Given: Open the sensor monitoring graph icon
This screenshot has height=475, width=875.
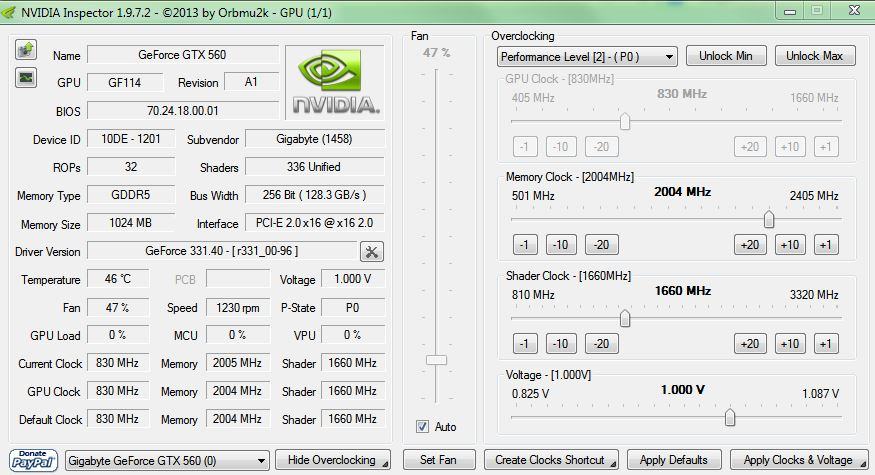Looking at the screenshot, I should [x=26, y=78].
